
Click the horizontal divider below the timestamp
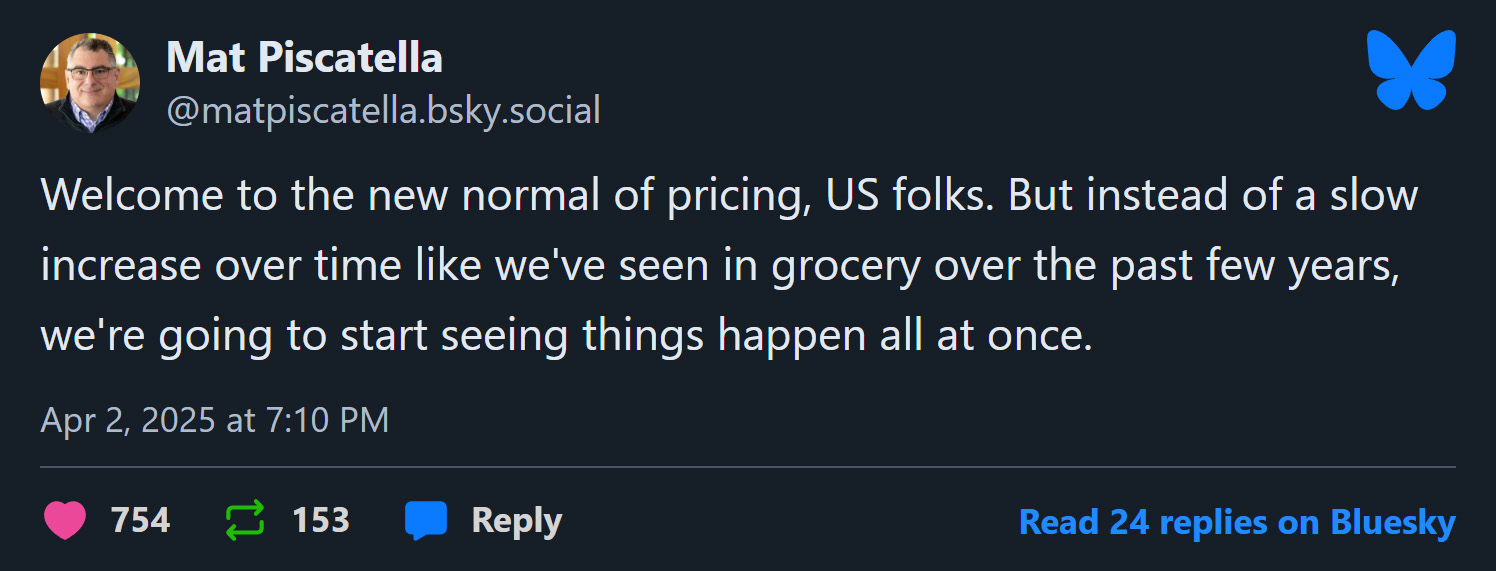pos(747,467)
